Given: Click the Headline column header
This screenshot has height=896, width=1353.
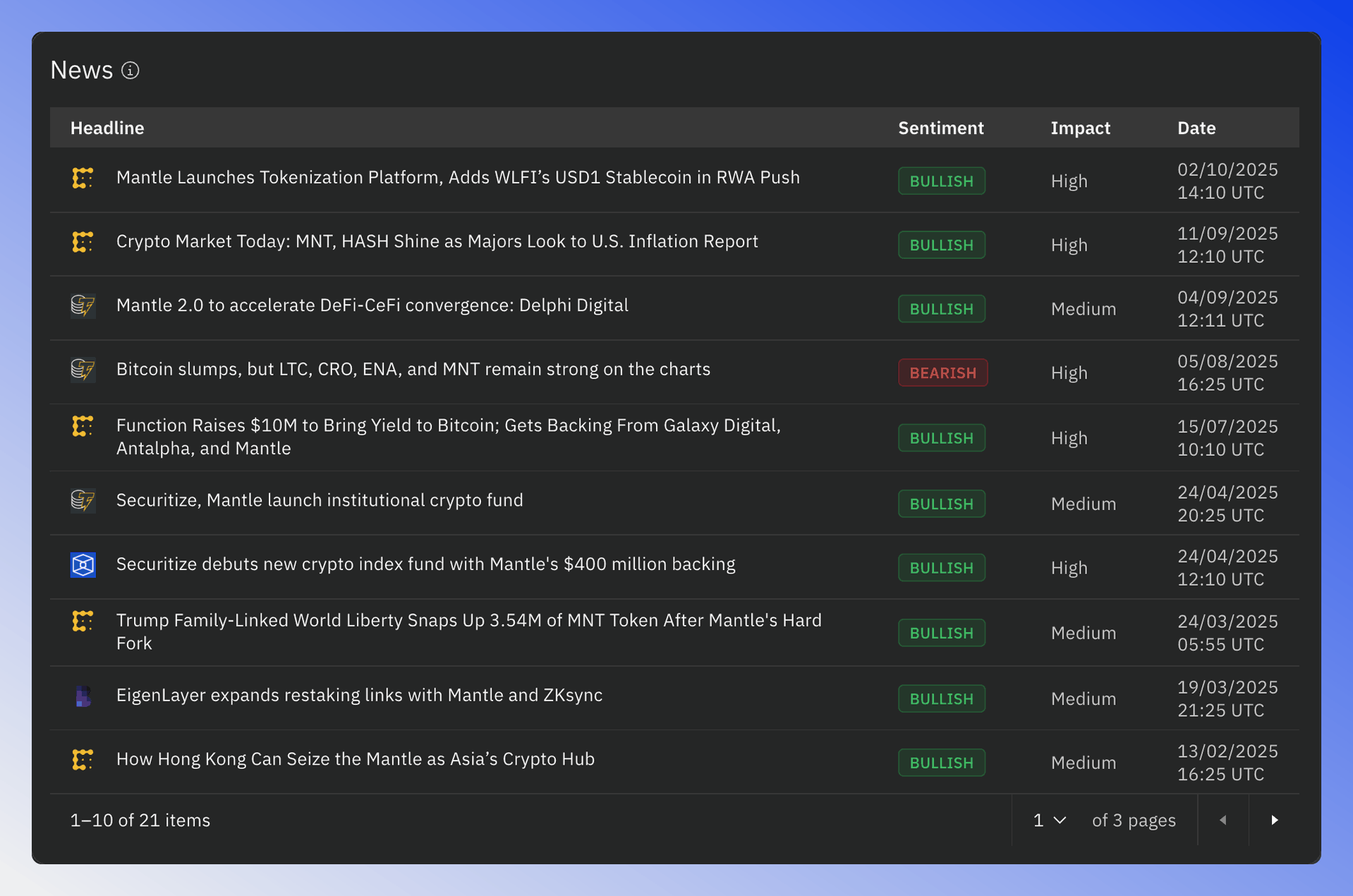Looking at the screenshot, I should (x=107, y=128).
